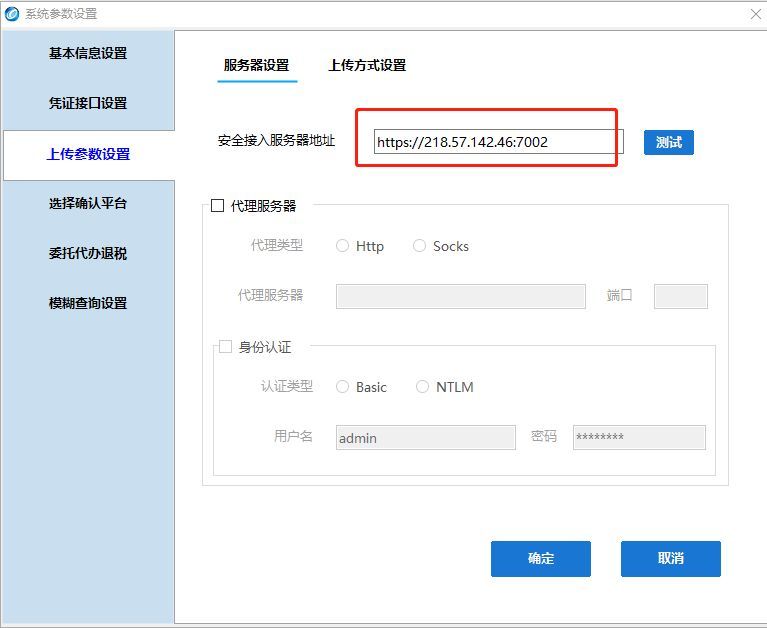Click the 代理类型 label
The height and width of the screenshot is (628, 767).
click(277, 245)
